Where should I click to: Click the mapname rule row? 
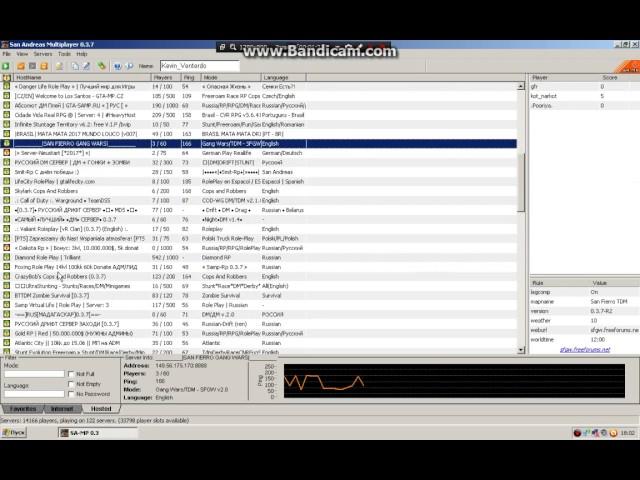pyautogui.click(x=584, y=302)
